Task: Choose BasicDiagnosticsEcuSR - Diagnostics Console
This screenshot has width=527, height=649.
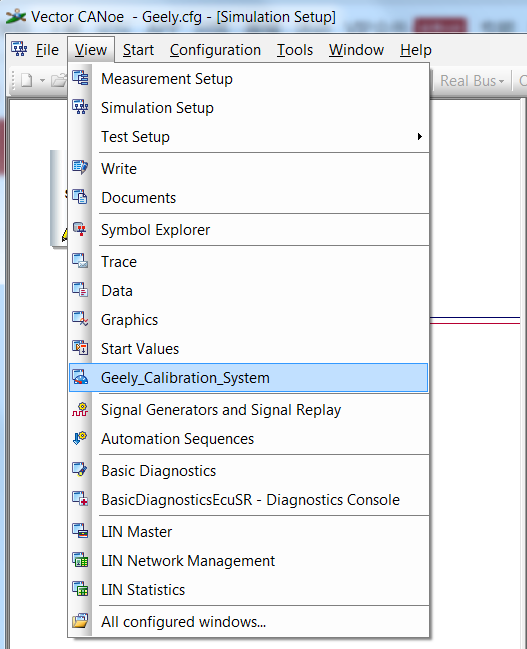Action: tap(248, 500)
